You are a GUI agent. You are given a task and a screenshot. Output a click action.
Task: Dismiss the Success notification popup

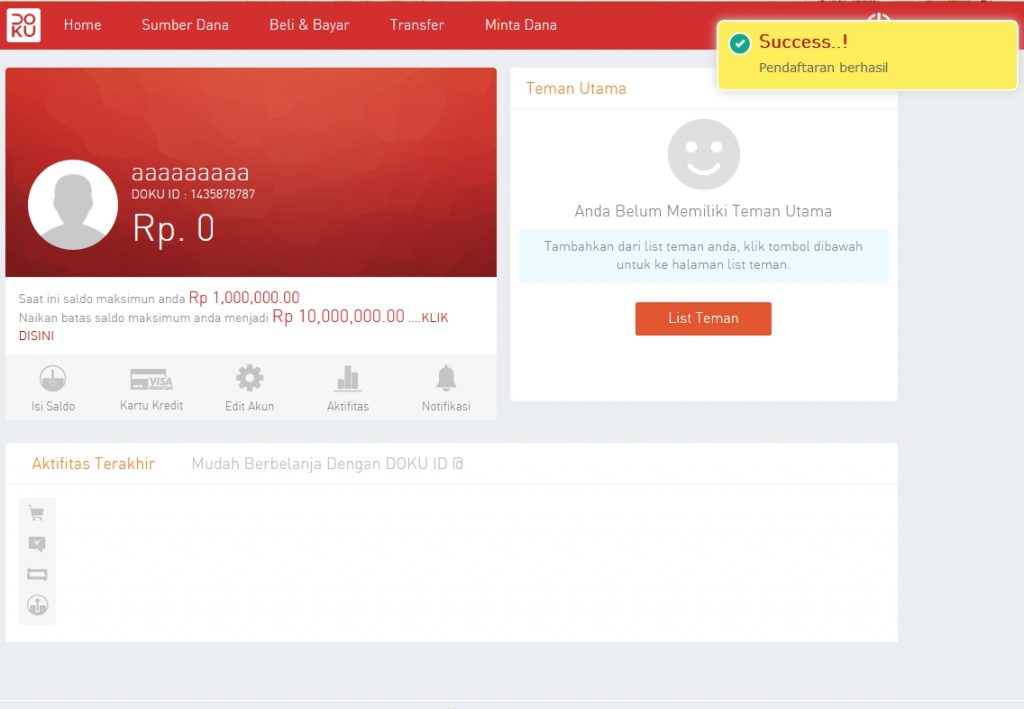(867, 55)
